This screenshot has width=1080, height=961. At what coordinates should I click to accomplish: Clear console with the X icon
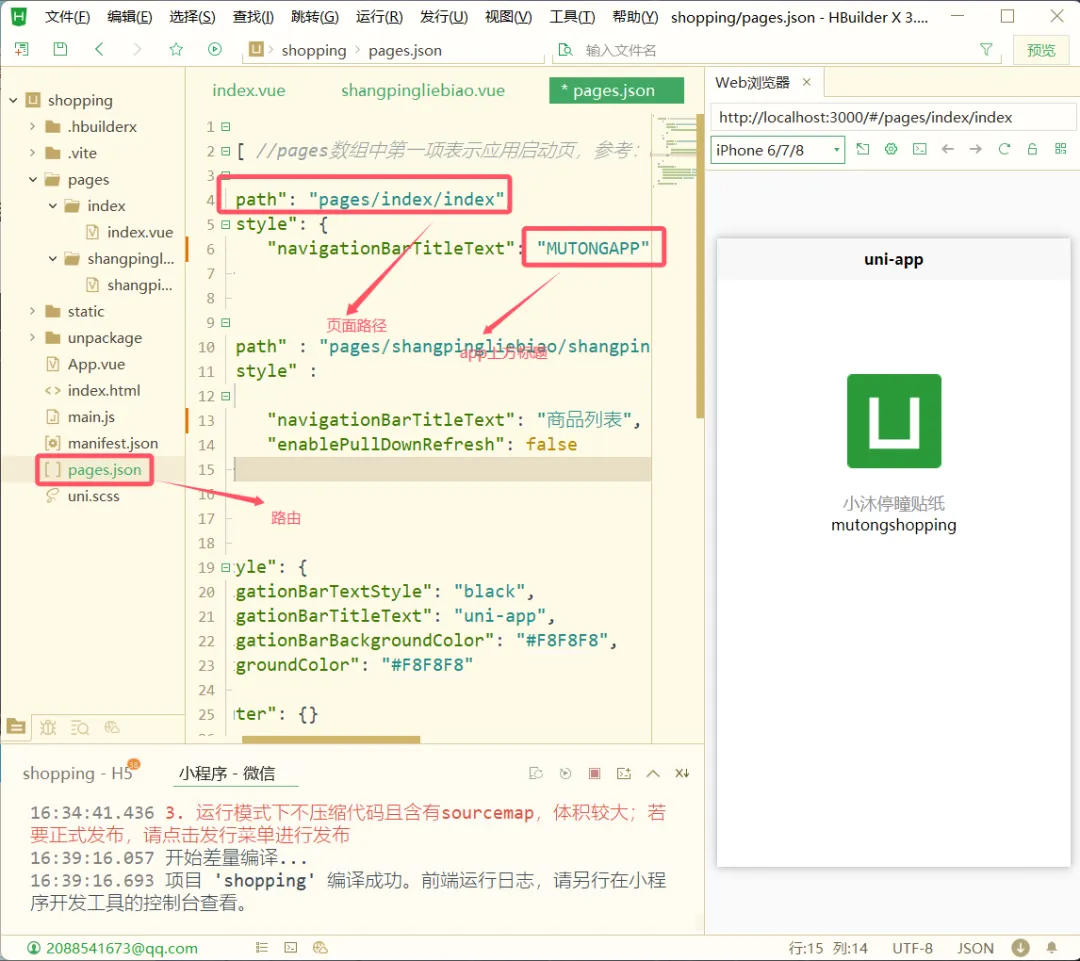(682, 774)
